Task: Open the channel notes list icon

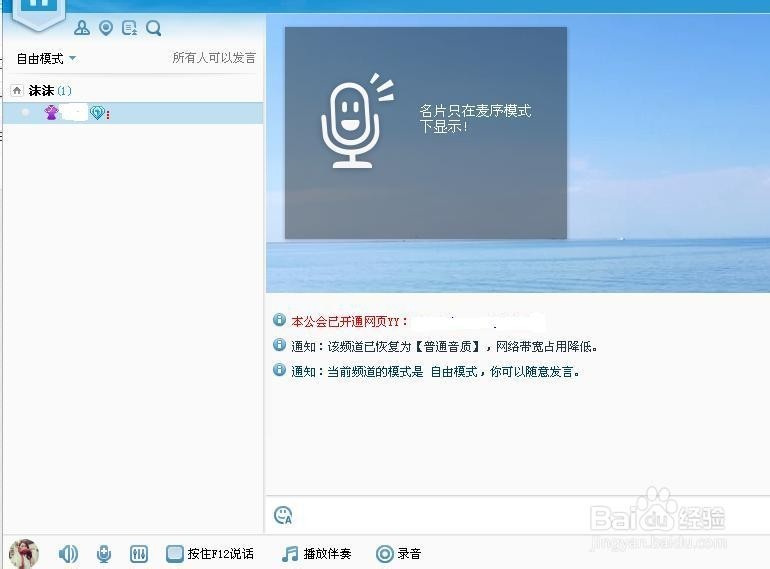Action: [130, 28]
